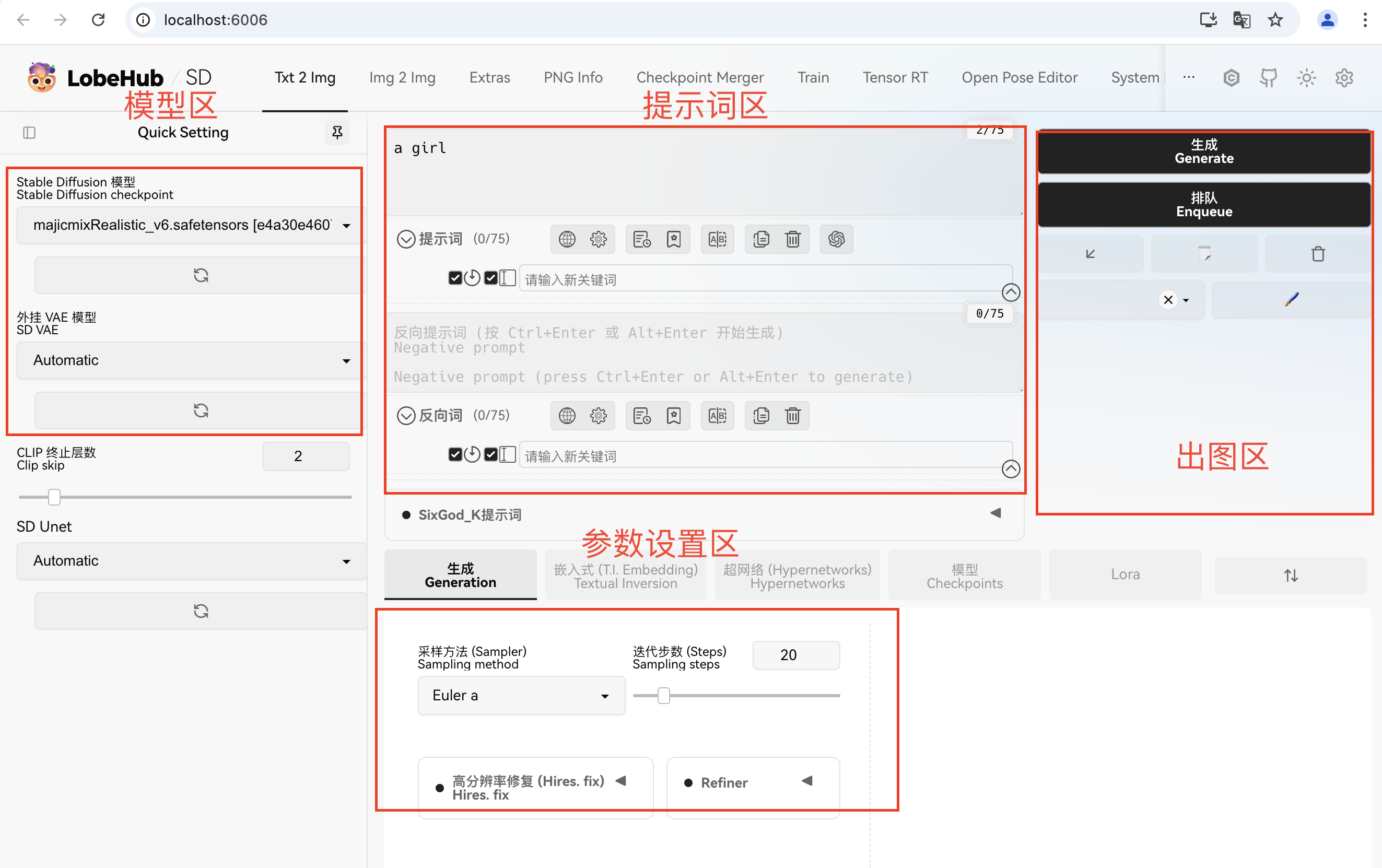Click the browser translate page icon
The height and width of the screenshot is (868, 1382).
point(1241,20)
